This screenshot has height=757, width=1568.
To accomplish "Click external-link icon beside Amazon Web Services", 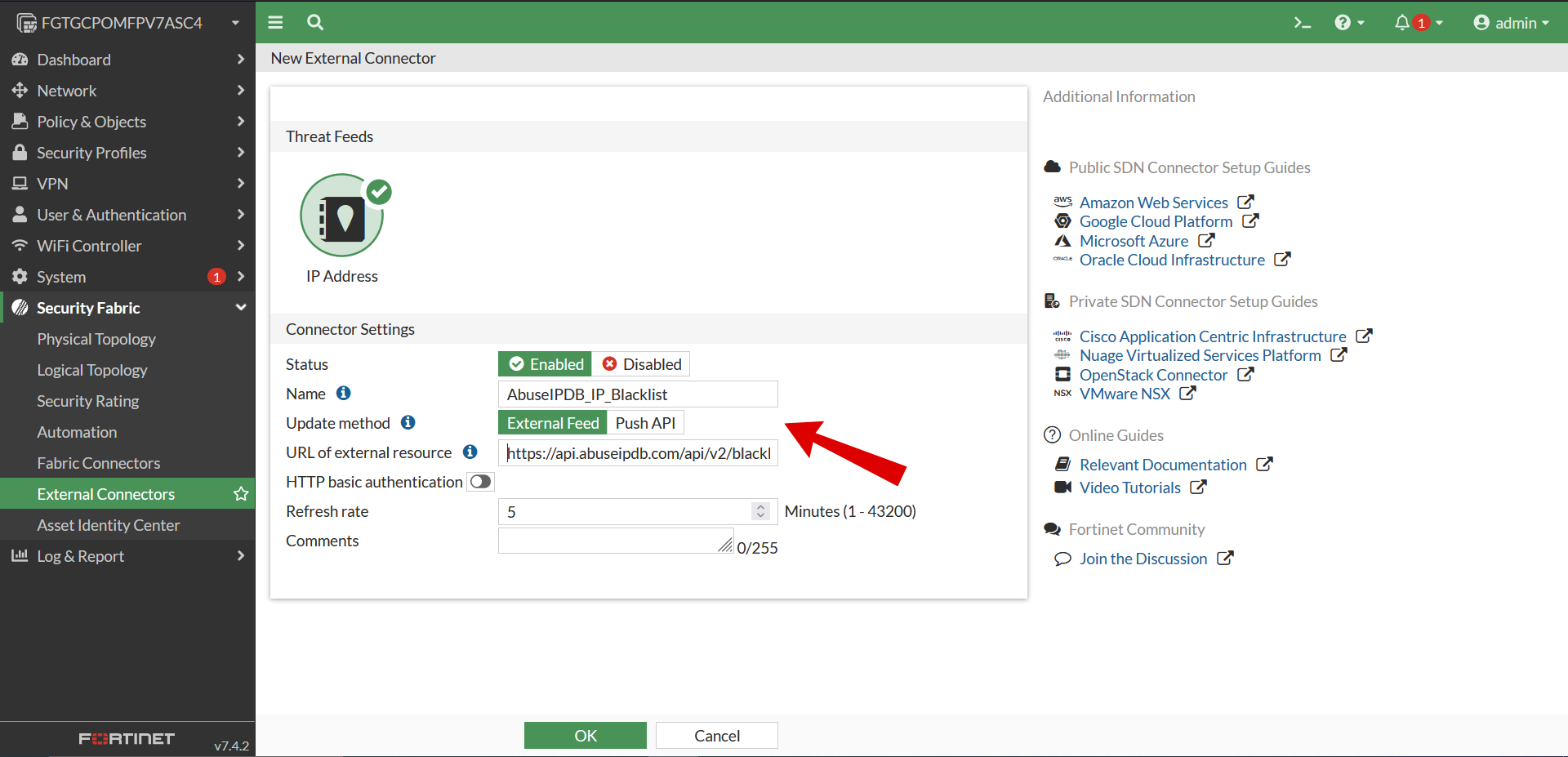I will 1245,202.
